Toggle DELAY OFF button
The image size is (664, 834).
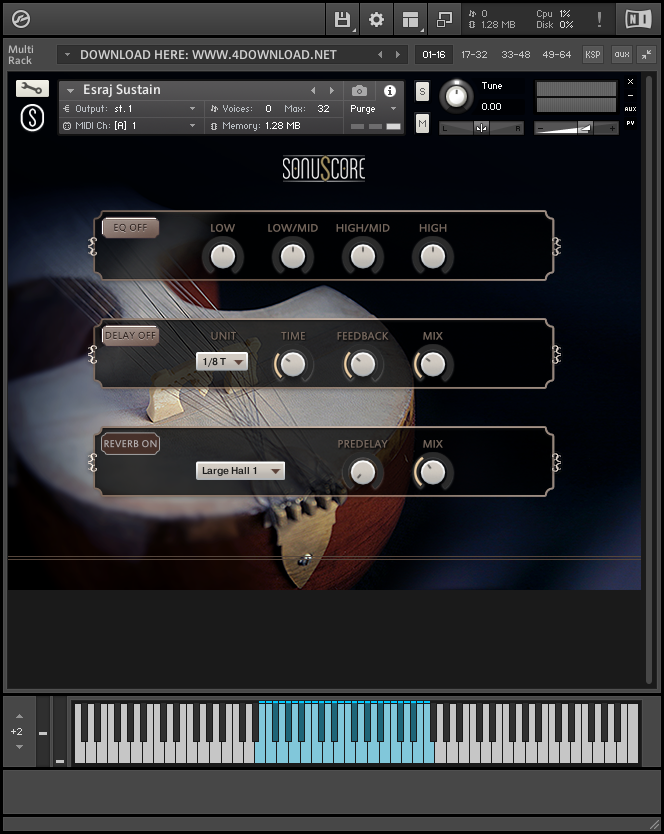click(x=130, y=336)
